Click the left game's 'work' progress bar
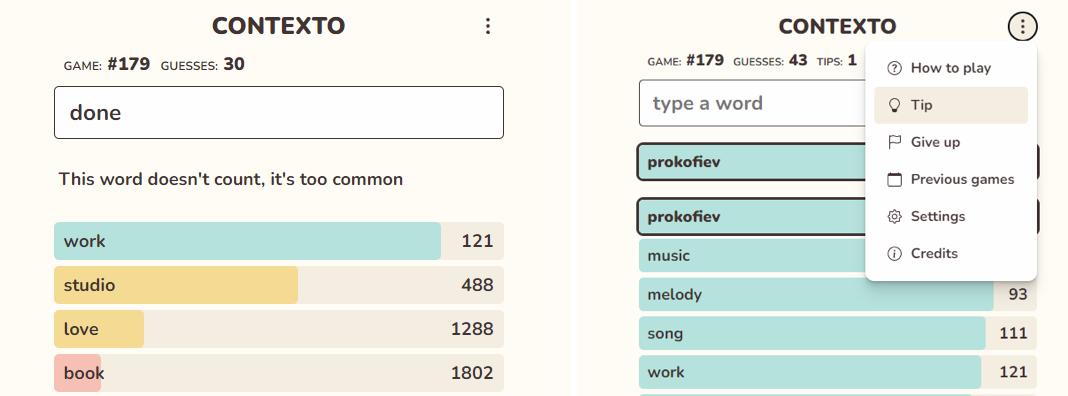The height and width of the screenshot is (396, 1068). [247, 241]
